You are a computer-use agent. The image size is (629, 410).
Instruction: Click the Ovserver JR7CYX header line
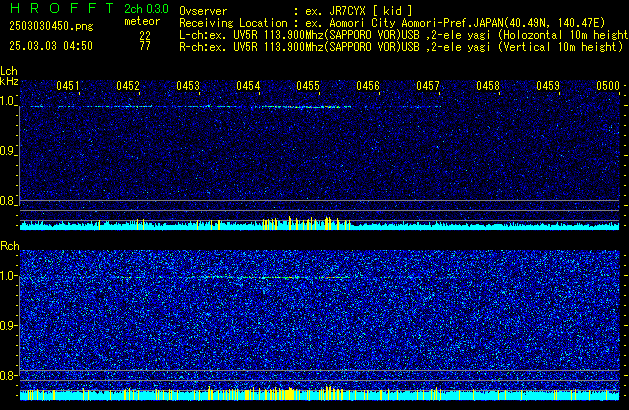coord(296,11)
